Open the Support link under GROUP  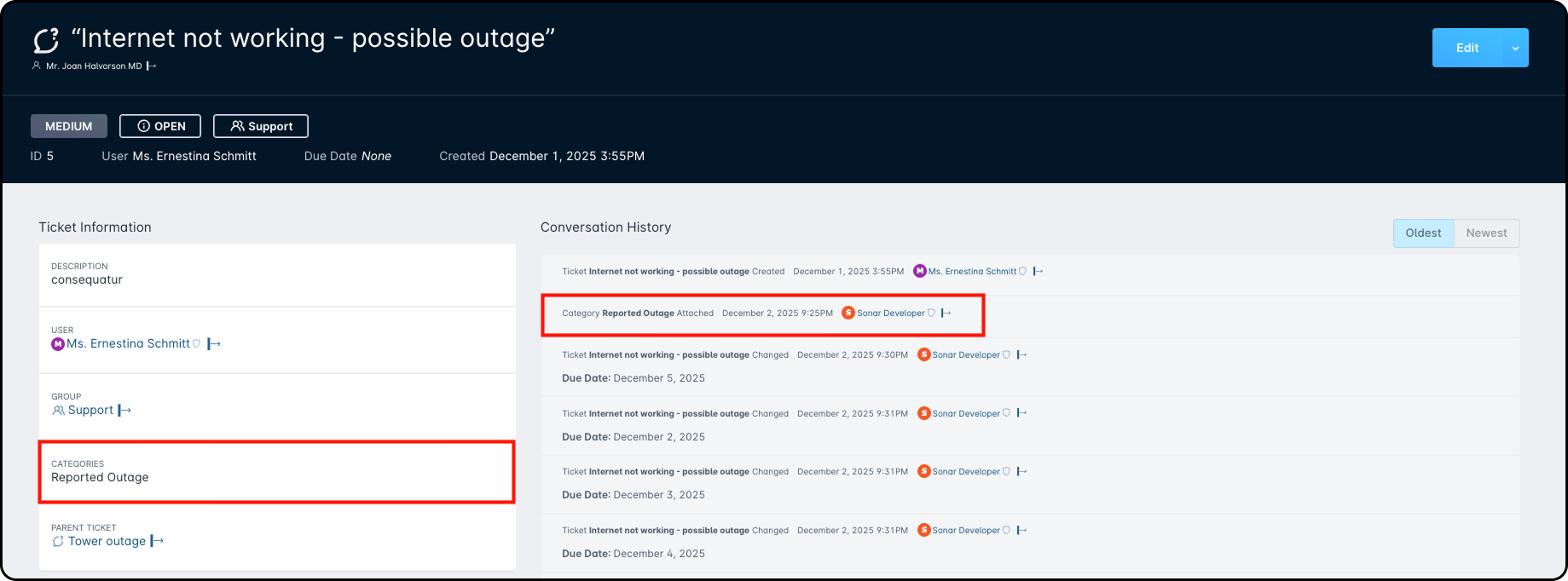click(x=90, y=411)
